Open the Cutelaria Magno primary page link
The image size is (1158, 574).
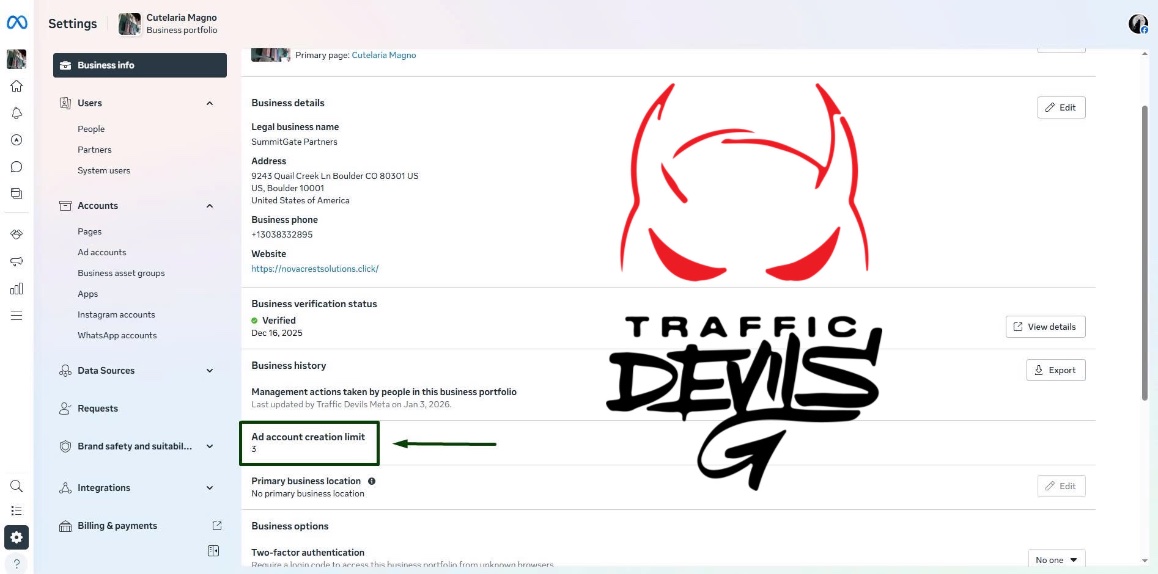(x=383, y=55)
